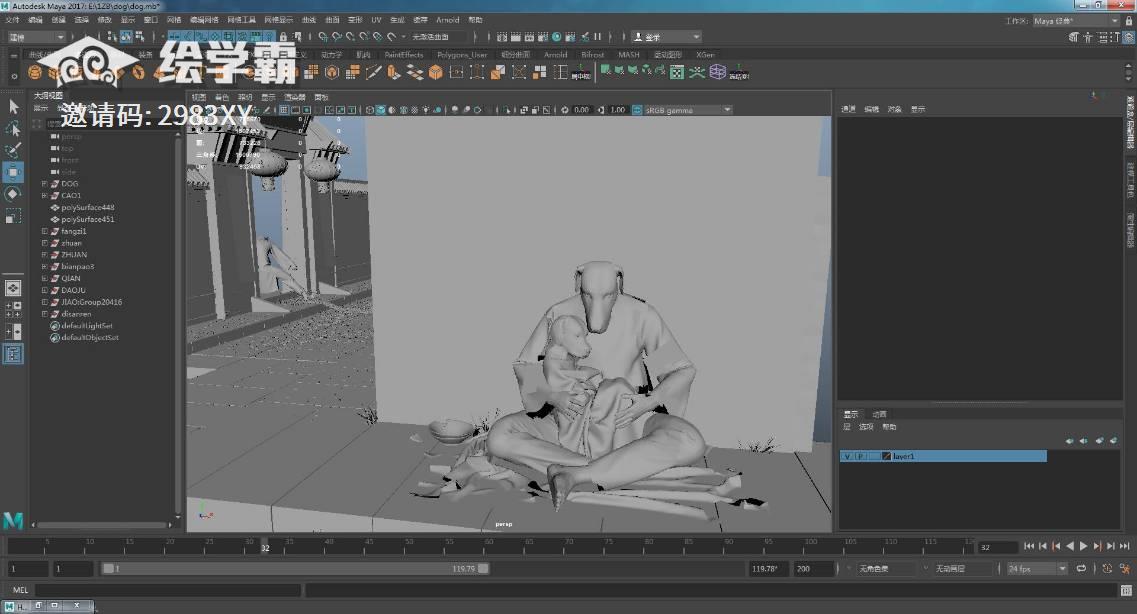This screenshot has height=614, width=1137.
Task: Switch to the MASH shelf tab
Action: coord(628,55)
